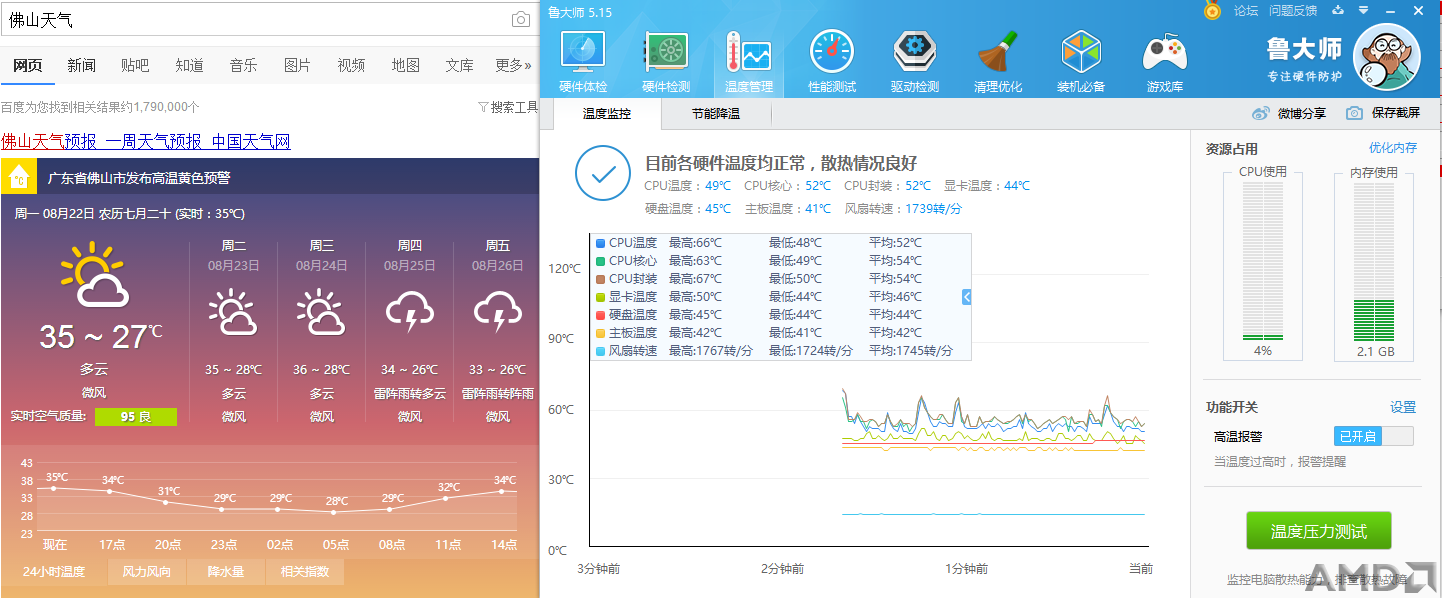Click the high-temperature warning icon in Baidu
Screen dimensions: 1442x598
(18, 178)
